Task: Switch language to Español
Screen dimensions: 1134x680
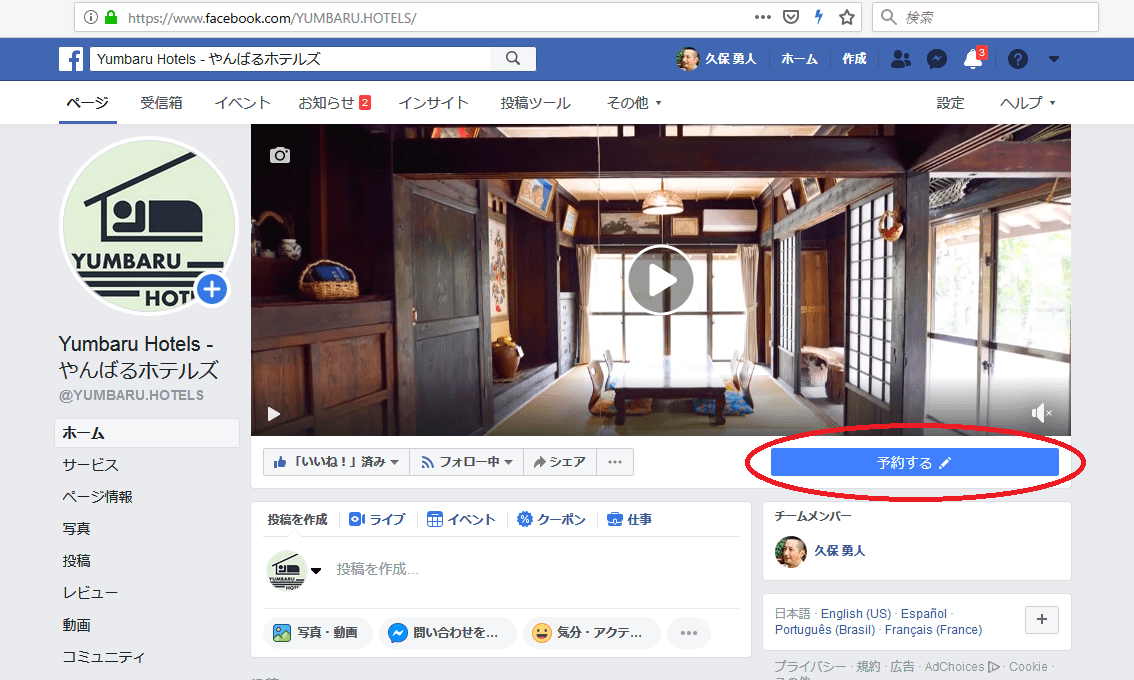Action: [x=924, y=613]
